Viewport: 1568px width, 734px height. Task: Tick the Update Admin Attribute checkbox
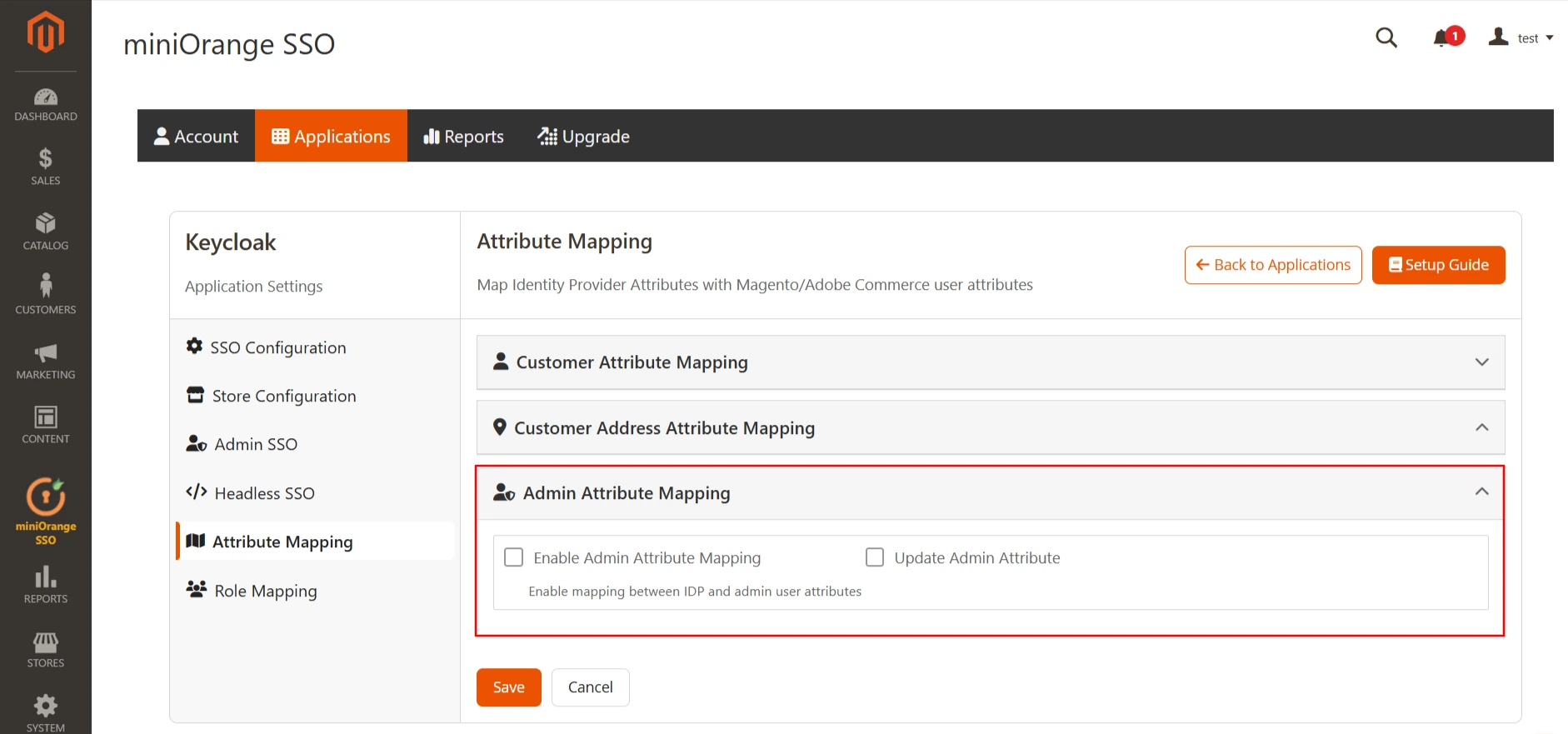click(875, 557)
